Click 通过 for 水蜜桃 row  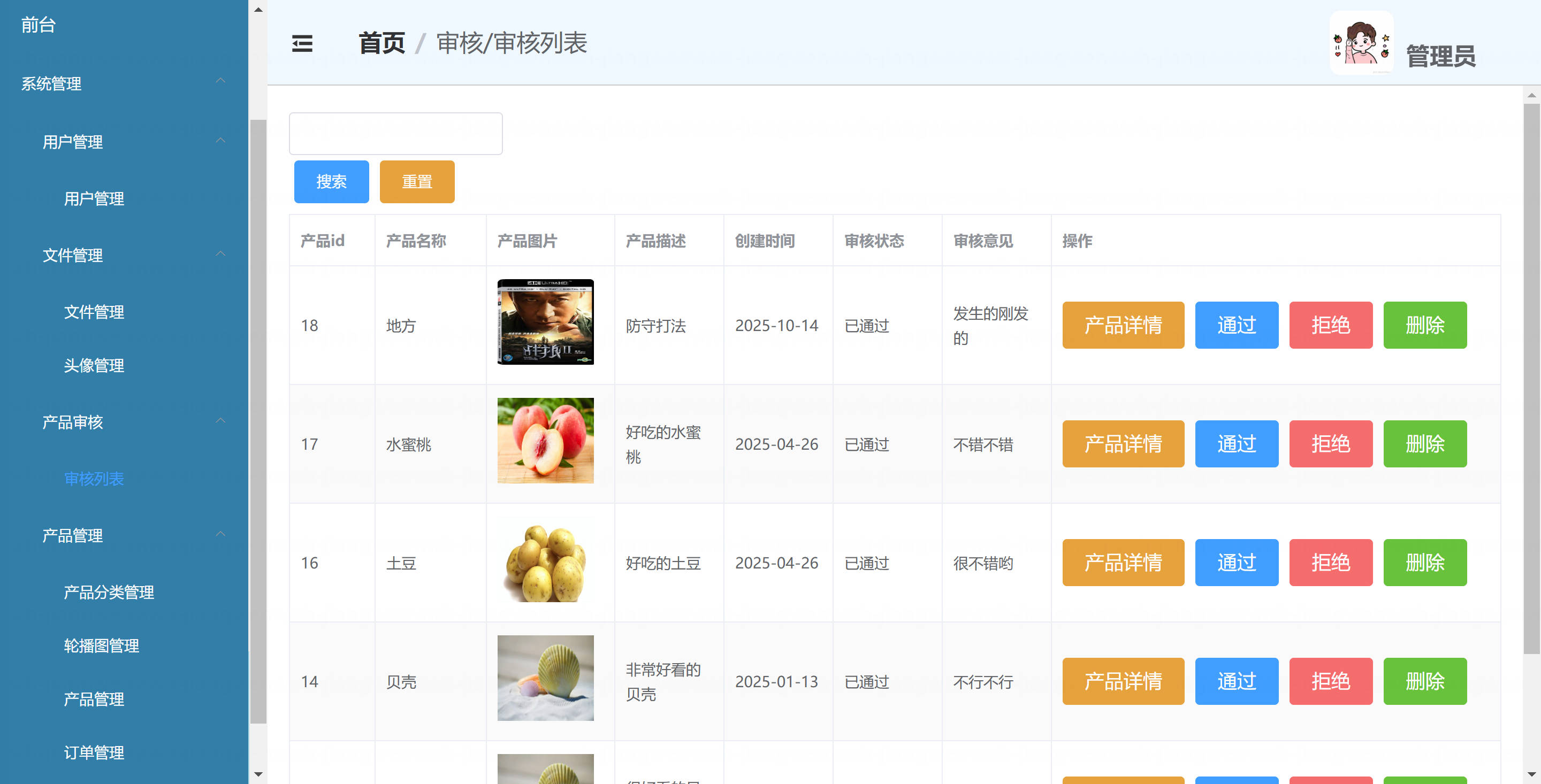pos(1237,444)
